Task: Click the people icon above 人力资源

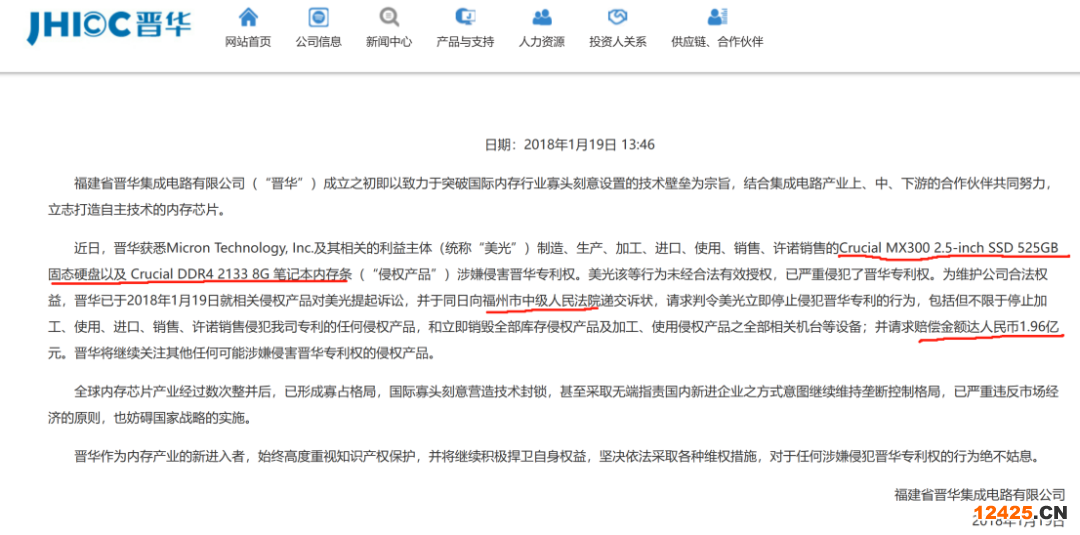Action: click(x=542, y=17)
